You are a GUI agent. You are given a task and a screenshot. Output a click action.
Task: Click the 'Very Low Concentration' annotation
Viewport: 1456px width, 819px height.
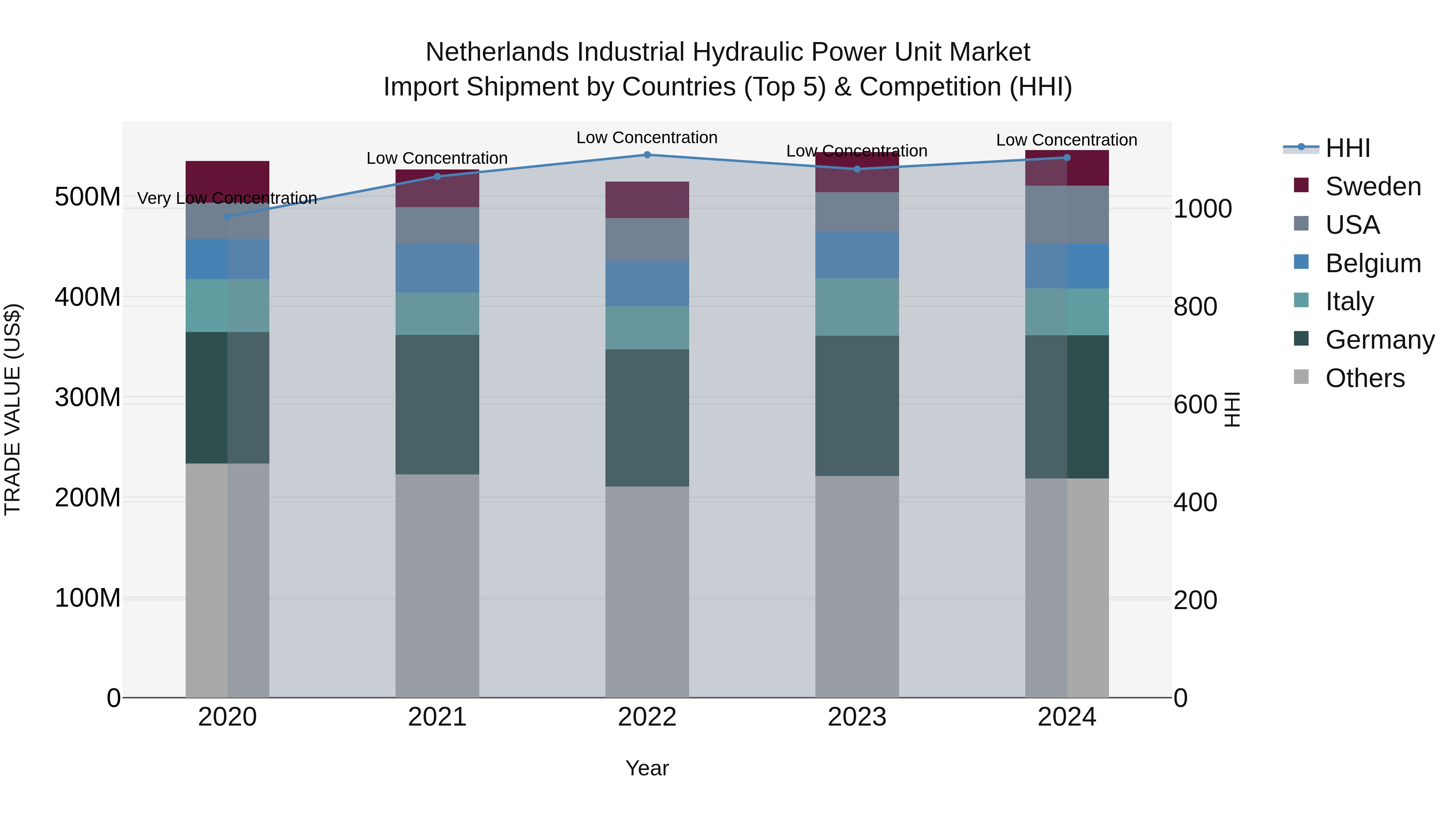tap(227, 199)
